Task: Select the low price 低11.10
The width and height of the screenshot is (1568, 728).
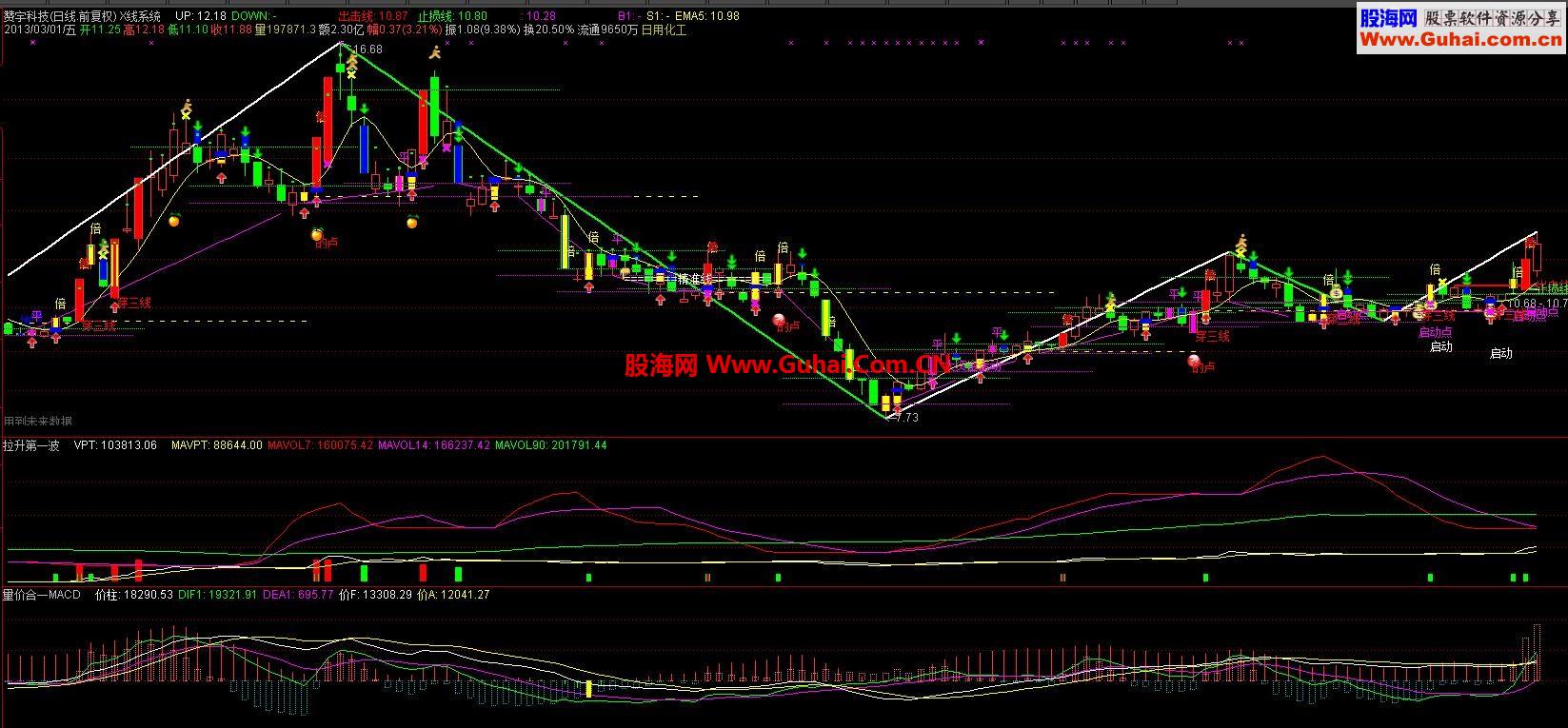Action: coord(188,30)
